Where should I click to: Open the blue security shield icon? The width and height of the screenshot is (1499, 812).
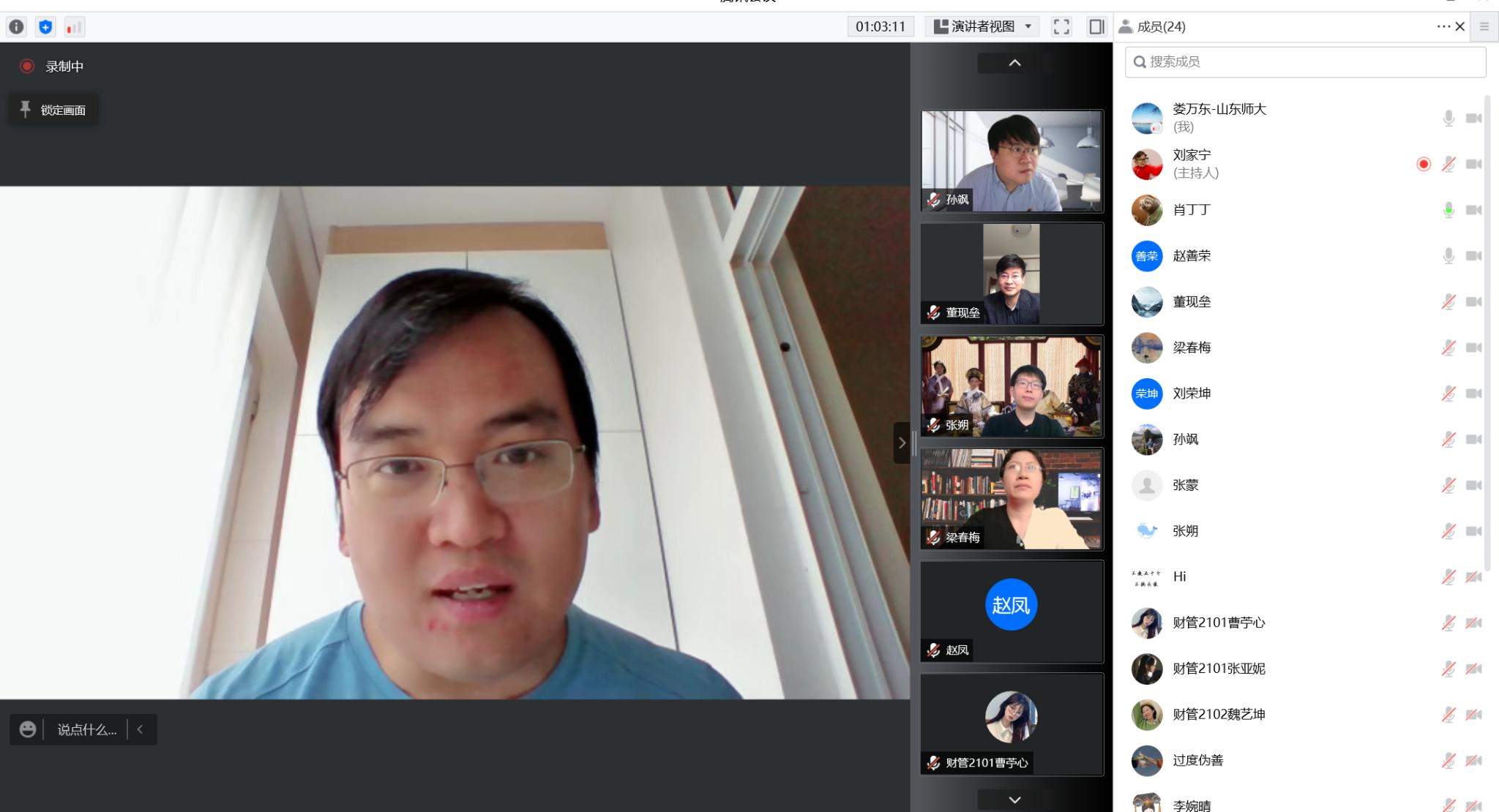pos(45,27)
